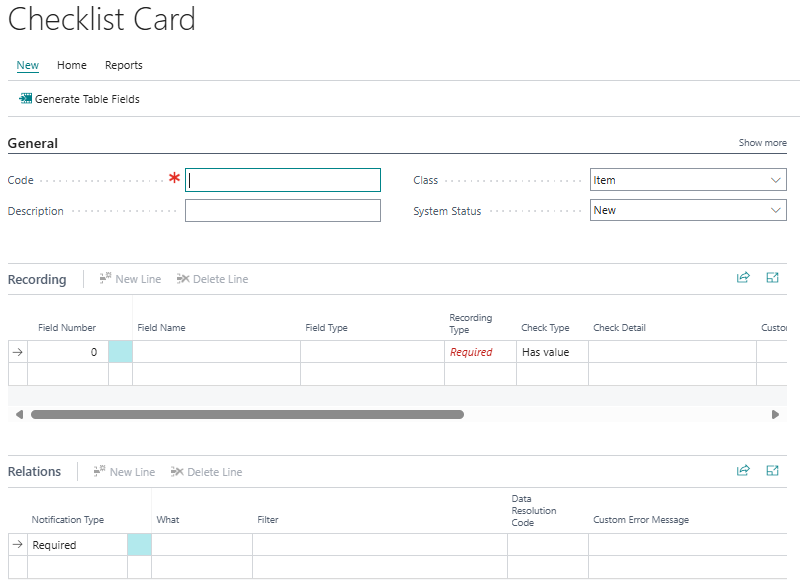800x580 pixels.
Task: Switch to the Reports tab
Action: (123, 65)
